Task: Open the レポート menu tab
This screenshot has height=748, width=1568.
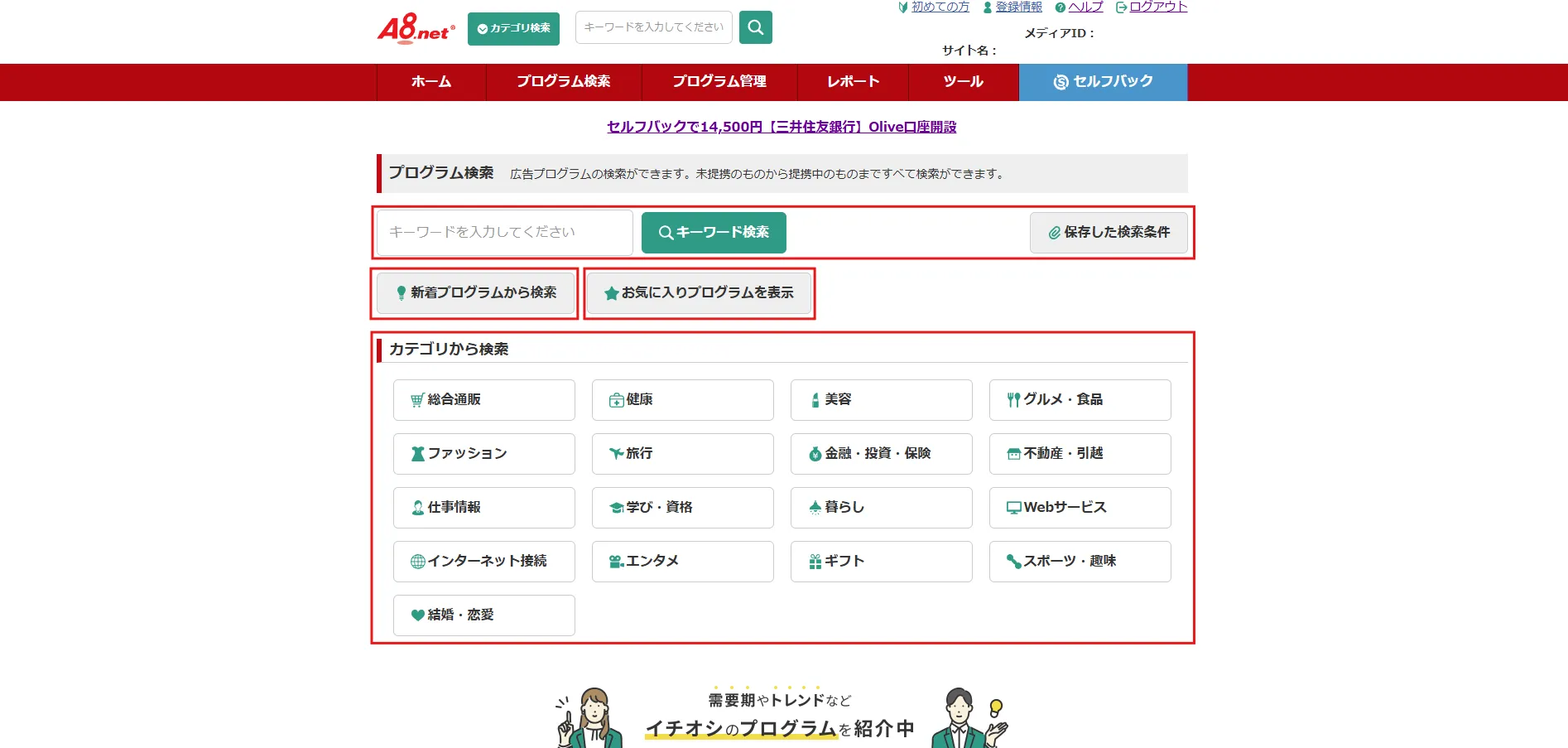Action: (854, 82)
